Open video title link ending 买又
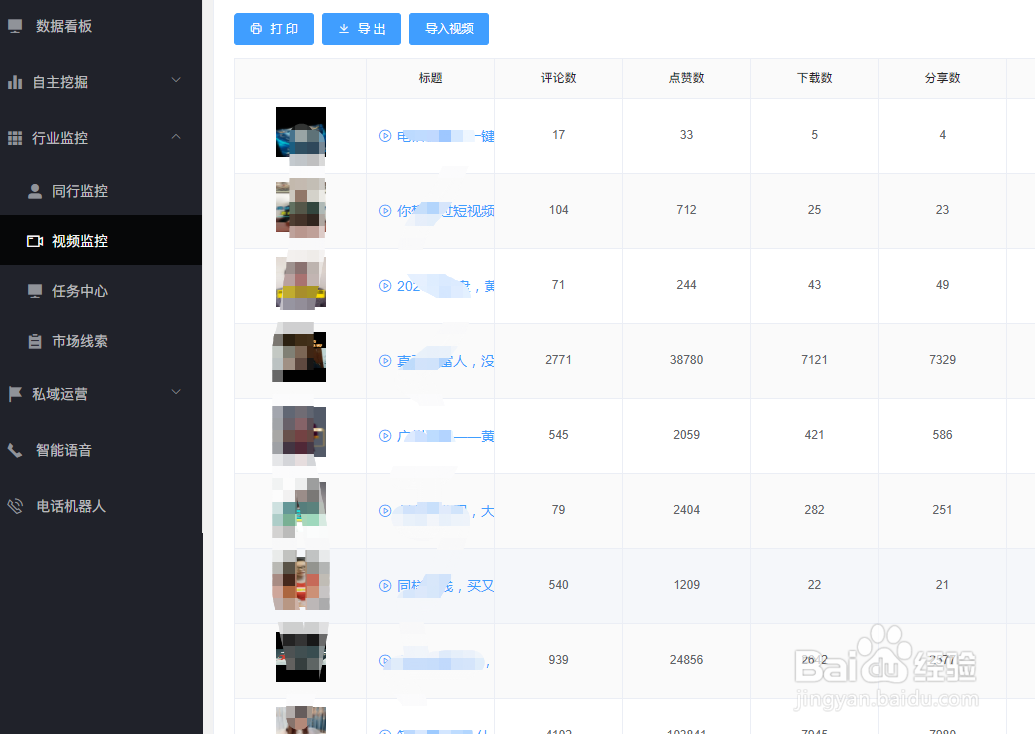This screenshot has width=1035, height=734. (445, 585)
